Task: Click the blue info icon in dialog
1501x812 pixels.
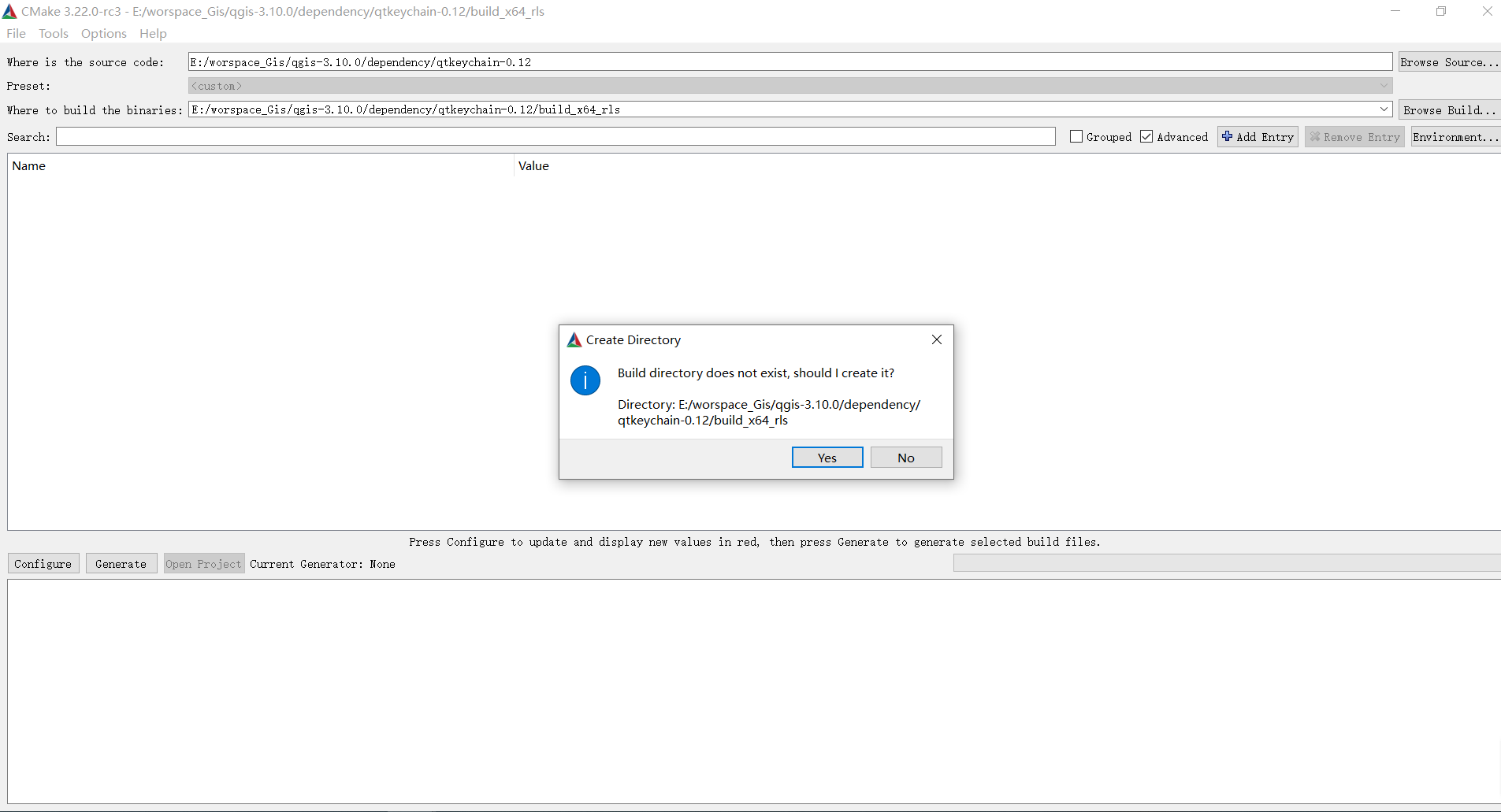Action: click(585, 380)
